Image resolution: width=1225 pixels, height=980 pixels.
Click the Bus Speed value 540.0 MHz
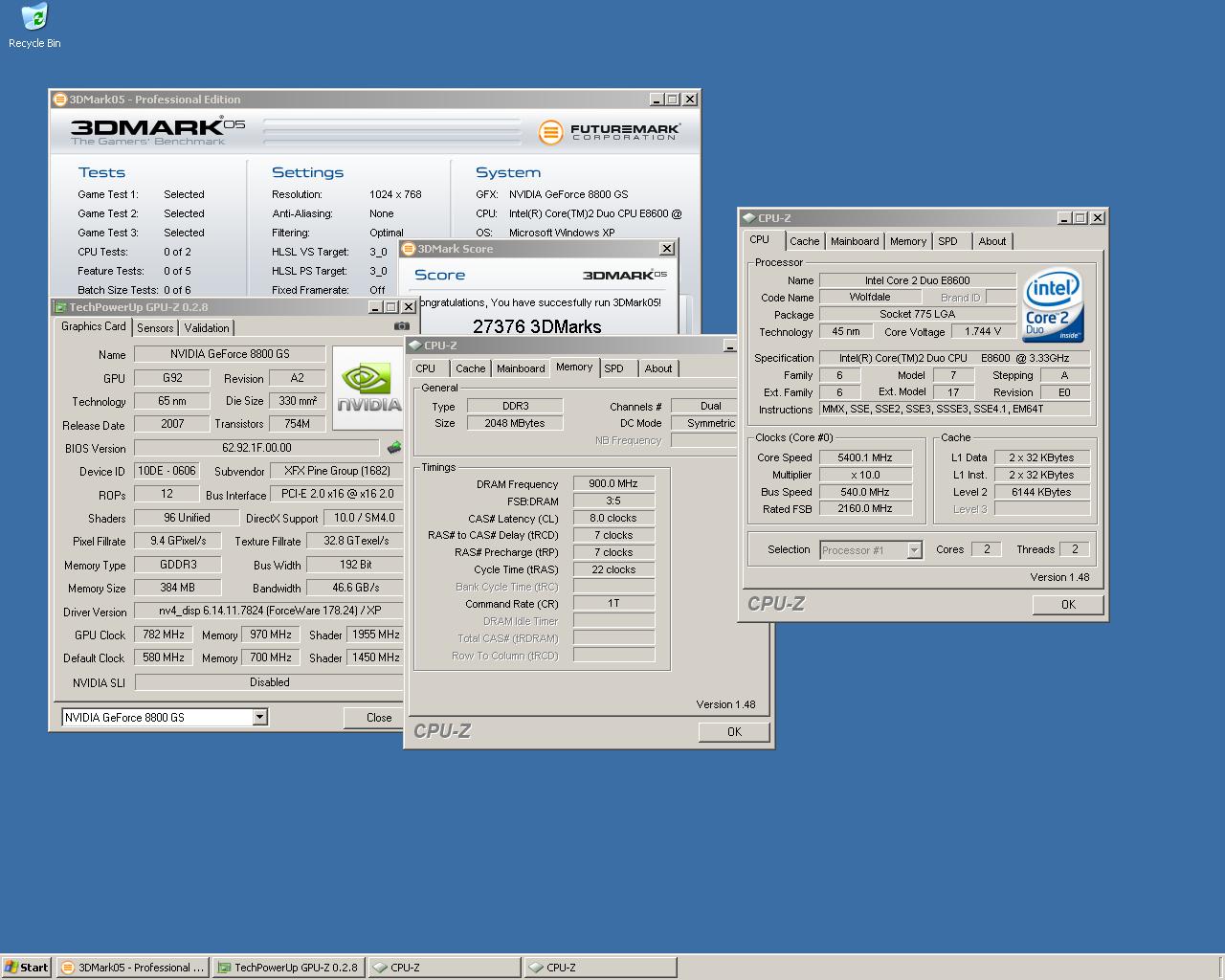tap(864, 492)
